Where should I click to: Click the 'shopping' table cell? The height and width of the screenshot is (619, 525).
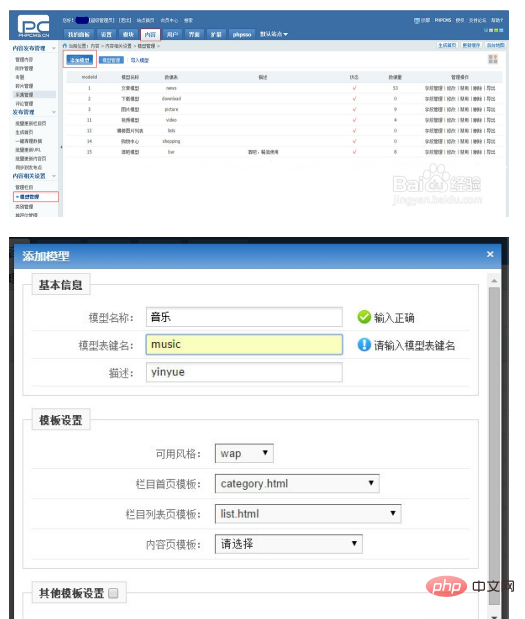(171, 141)
